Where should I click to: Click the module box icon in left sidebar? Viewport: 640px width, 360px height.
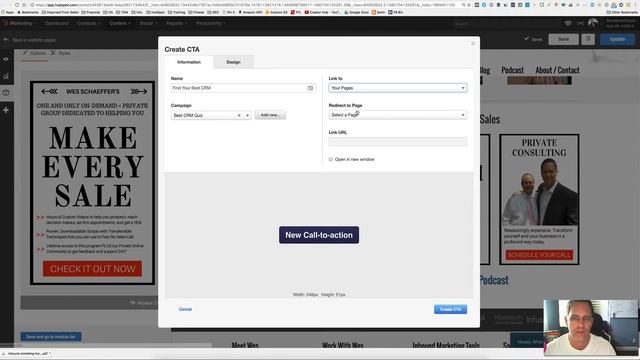[x=6, y=93]
